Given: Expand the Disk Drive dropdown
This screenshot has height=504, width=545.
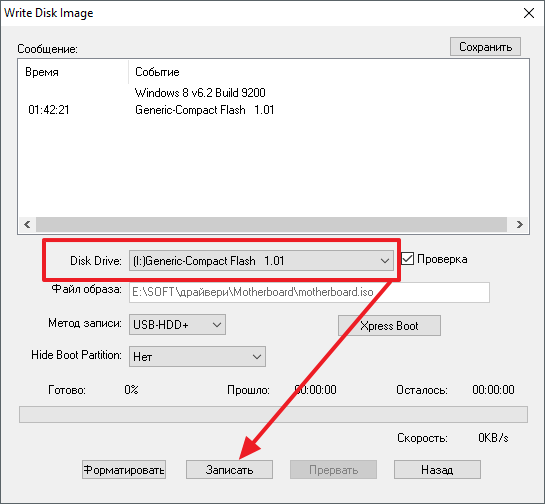Looking at the screenshot, I should pyautogui.click(x=261, y=261).
